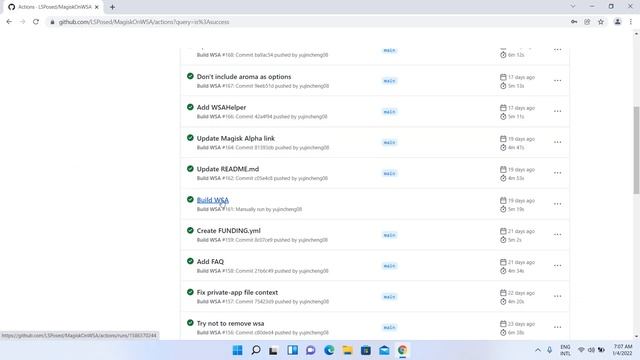640x360 pixels.
Task: Open the 'Create FUNDING.yml' workflow run
Action: (x=229, y=231)
